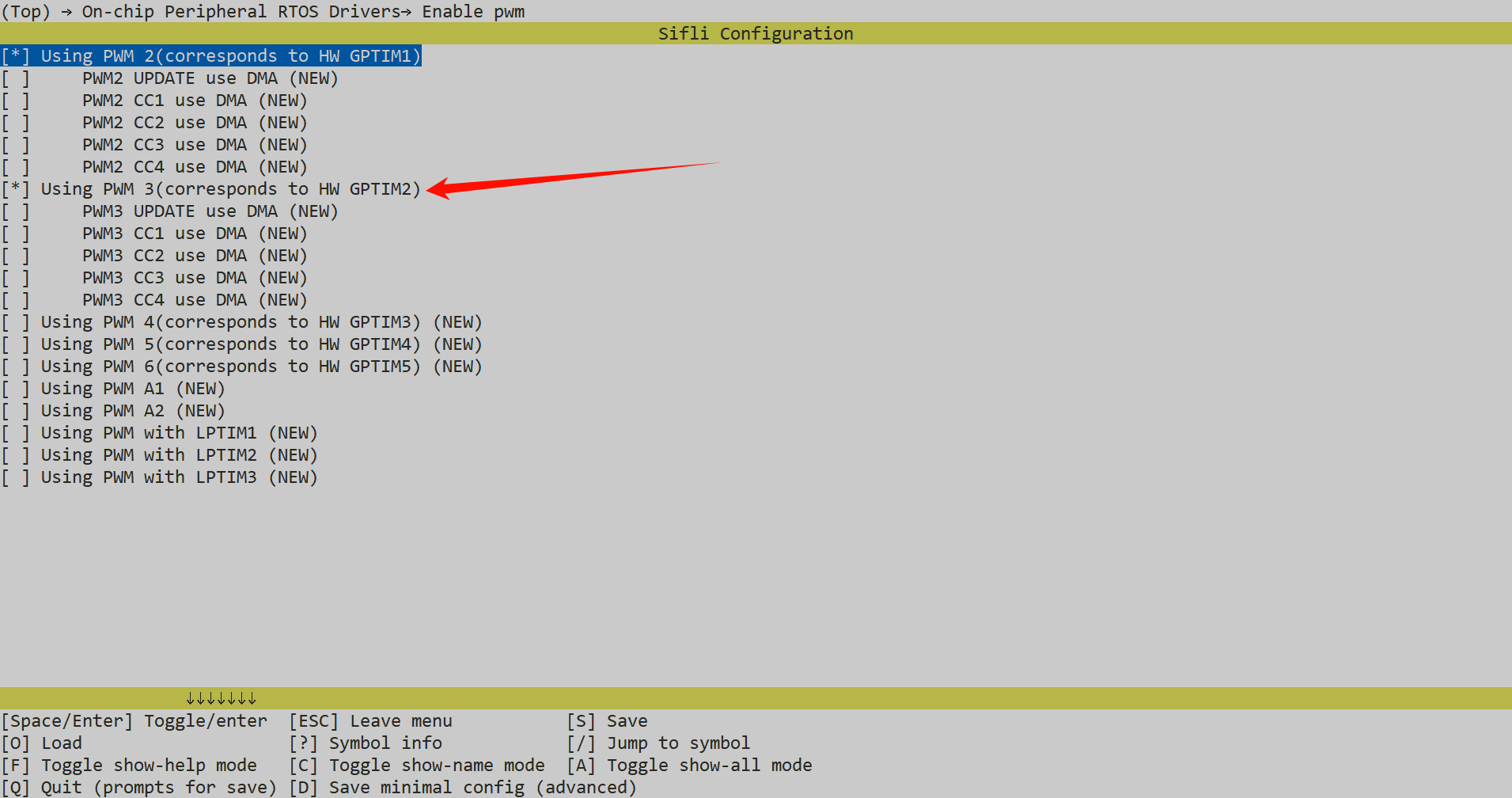Click the [S] Save shortcut hint
This screenshot has height=798, width=1512.
coord(607,721)
